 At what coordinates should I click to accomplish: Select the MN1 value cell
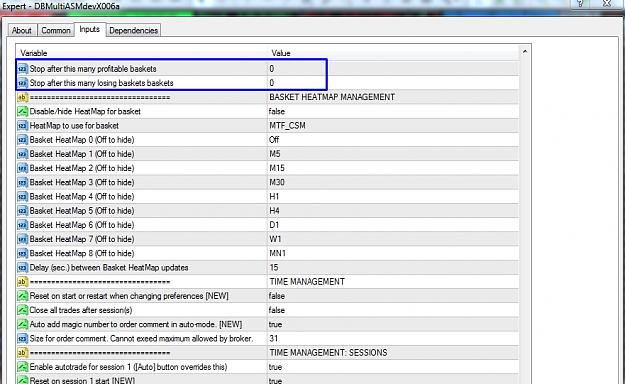click(x=393, y=253)
